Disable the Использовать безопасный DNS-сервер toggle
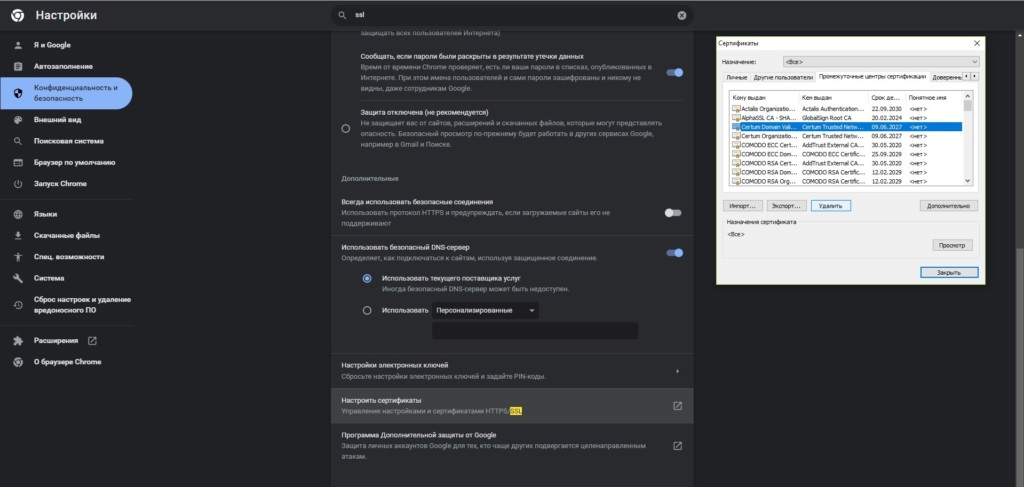The width and height of the screenshot is (1024, 487). point(675,252)
